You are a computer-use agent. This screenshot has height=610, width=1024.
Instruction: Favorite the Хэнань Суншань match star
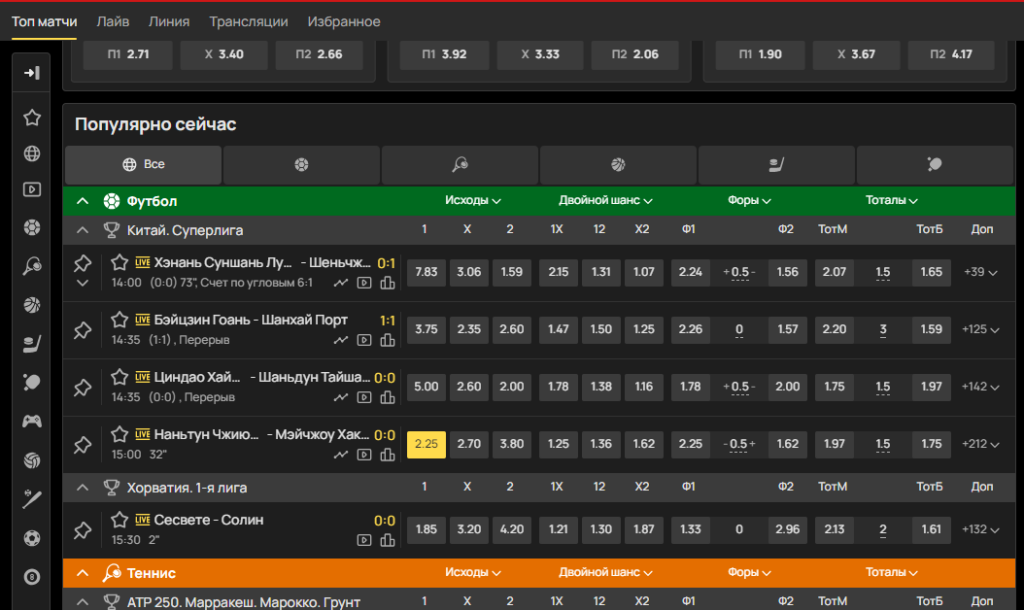[x=120, y=263]
